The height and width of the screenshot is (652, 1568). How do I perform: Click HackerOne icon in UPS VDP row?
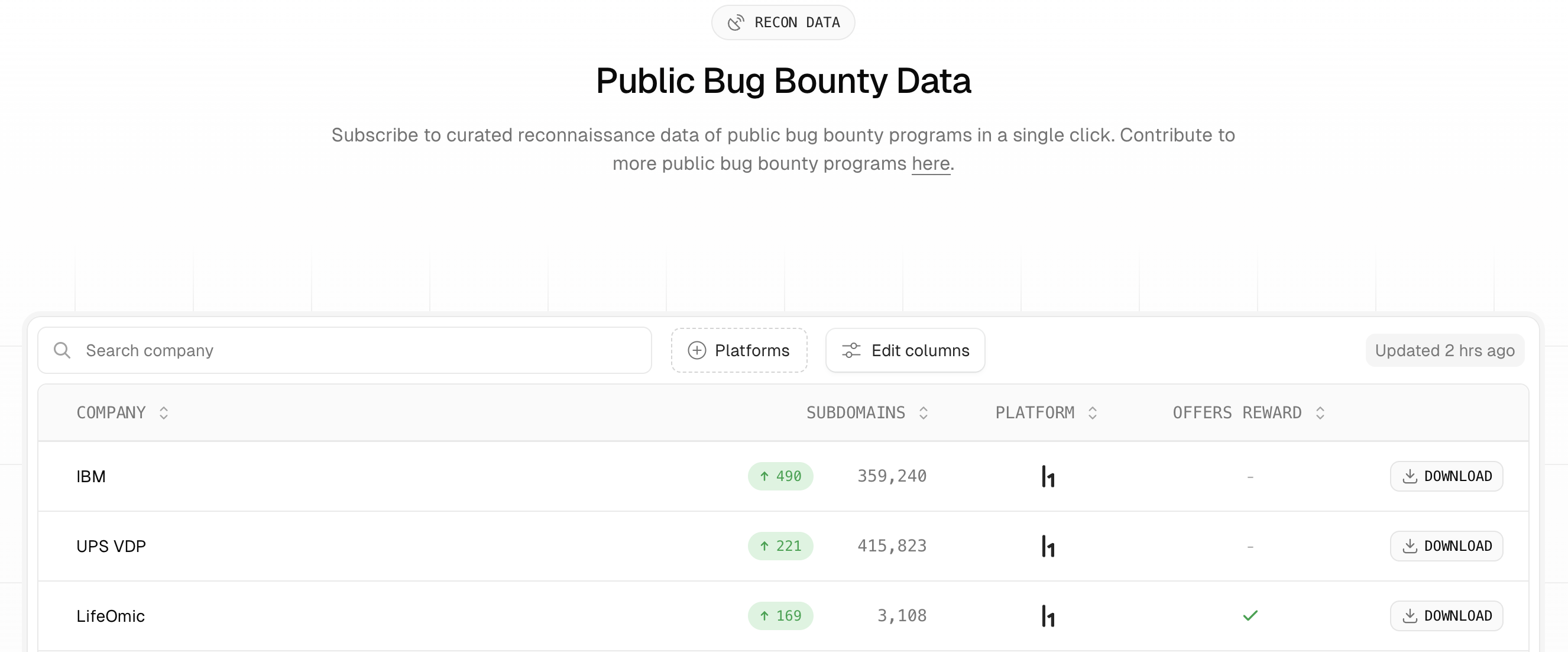point(1048,547)
